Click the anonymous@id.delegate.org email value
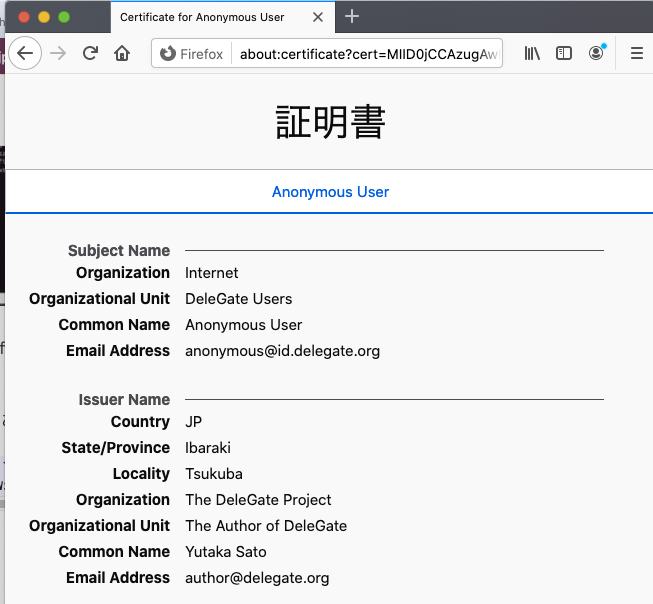The width and height of the screenshot is (653, 604). coord(282,351)
